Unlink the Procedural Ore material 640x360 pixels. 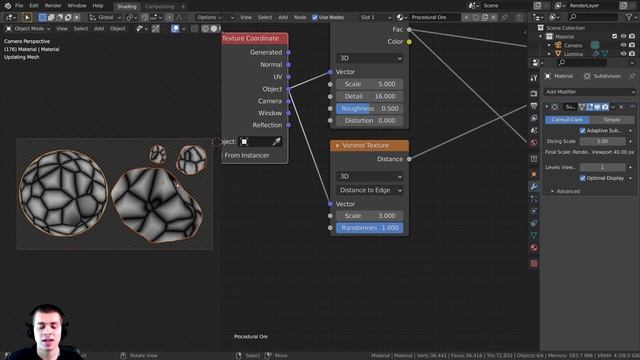click(493, 18)
